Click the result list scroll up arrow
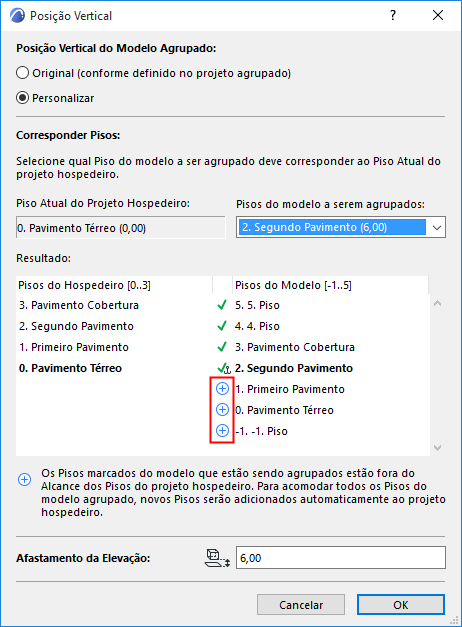 [438, 304]
